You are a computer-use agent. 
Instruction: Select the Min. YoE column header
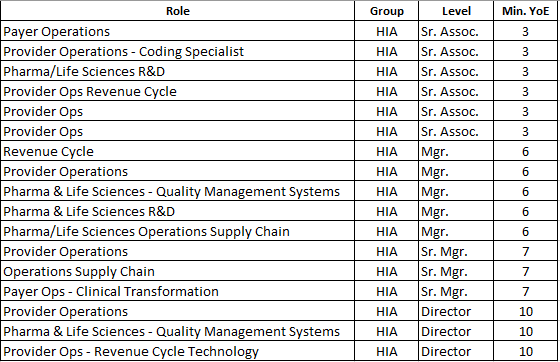525,11
